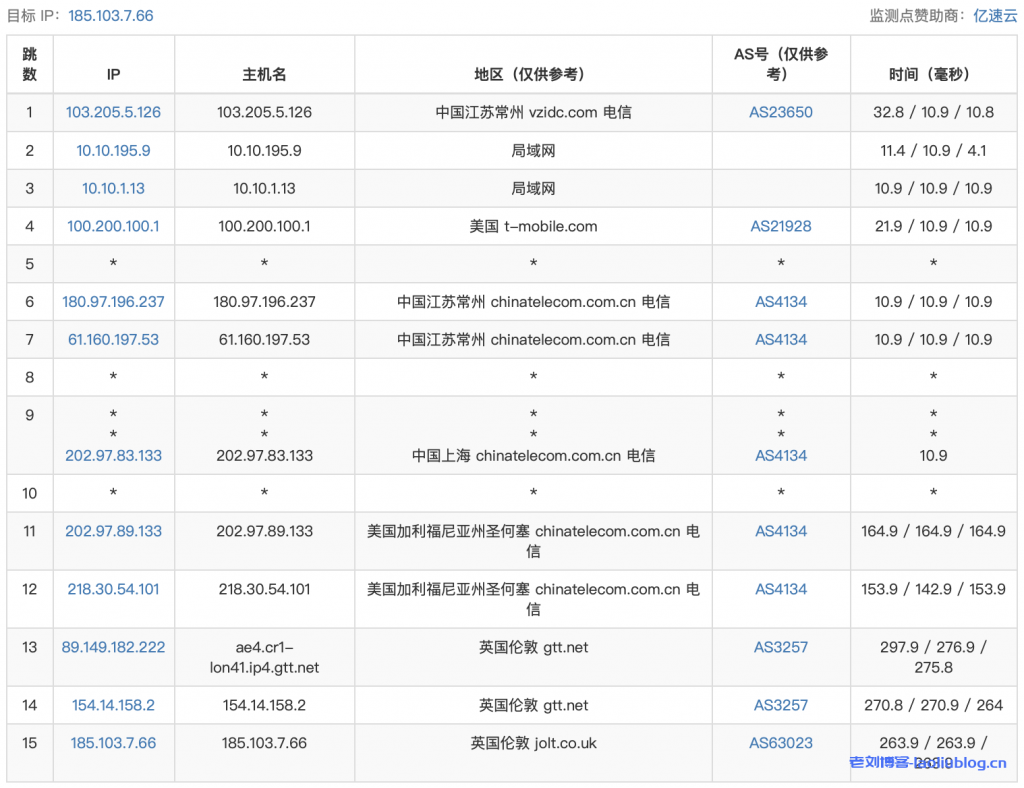The image size is (1024, 788).
Task: Open AS3257 link on hop 13
Action: click(781, 647)
